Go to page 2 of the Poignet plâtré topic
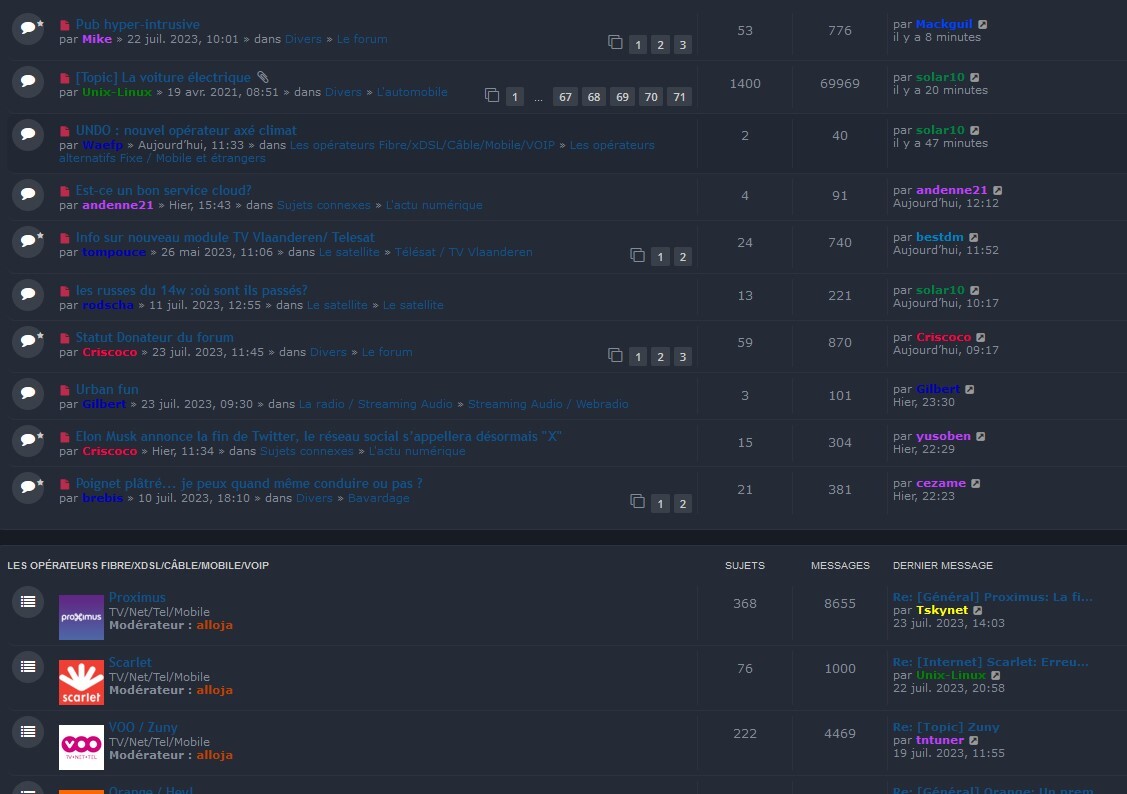Viewport: 1127px width, 794px height. coord(682,504)
